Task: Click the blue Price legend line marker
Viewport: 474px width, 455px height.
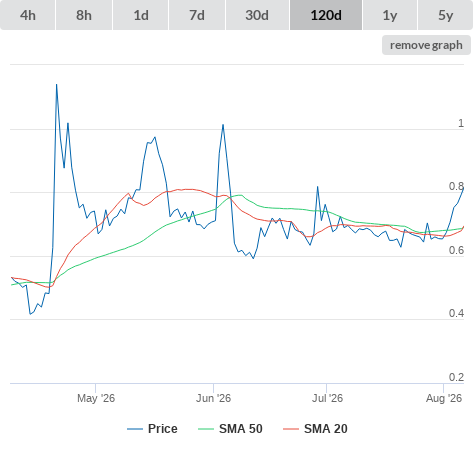Action: [x=135, y=429]
